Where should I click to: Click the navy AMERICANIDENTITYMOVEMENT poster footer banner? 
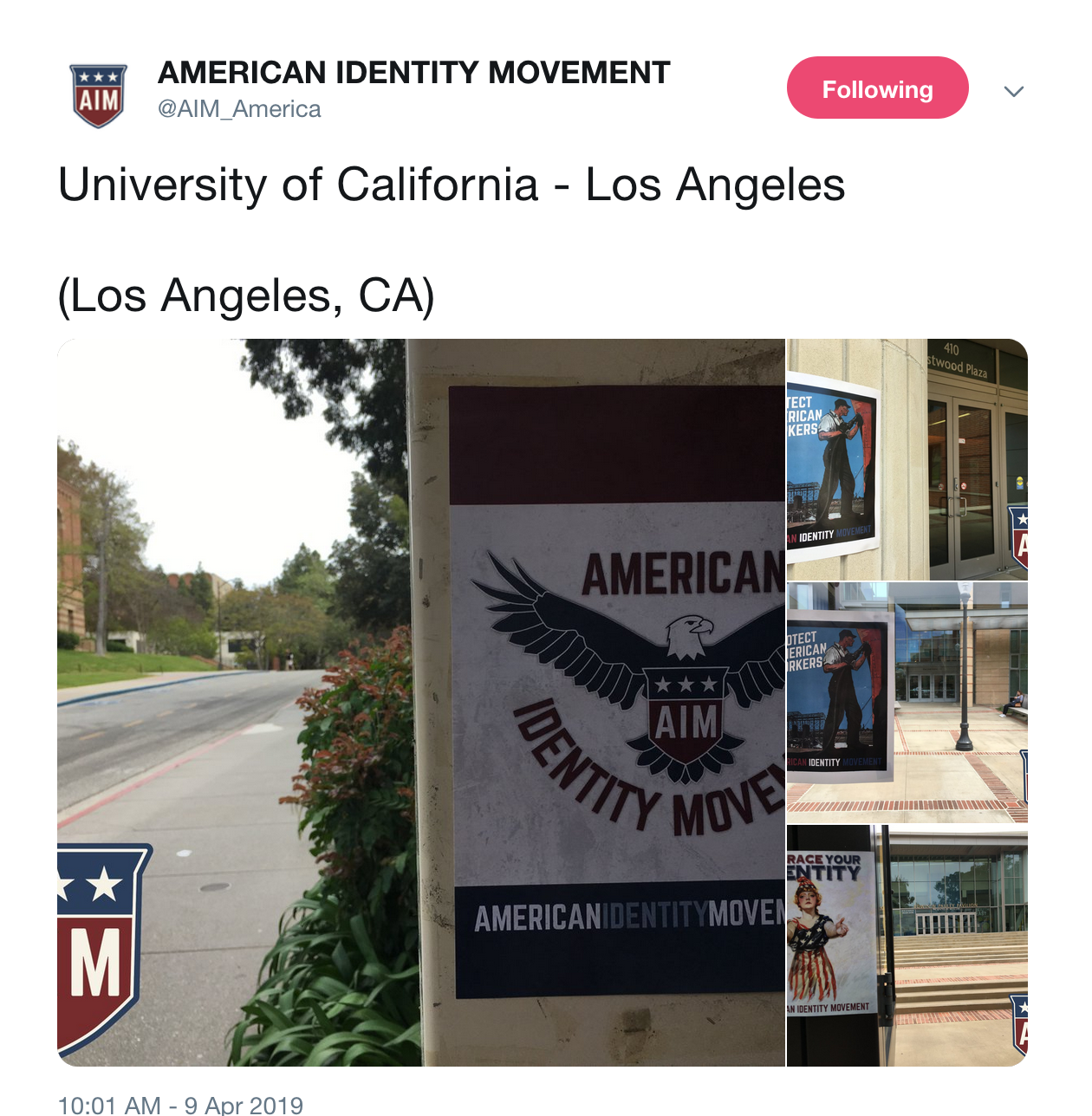point(621,942)
